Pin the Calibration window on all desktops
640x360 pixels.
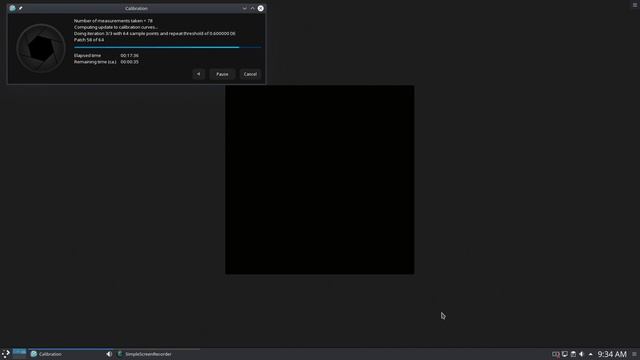click(21, 8)
